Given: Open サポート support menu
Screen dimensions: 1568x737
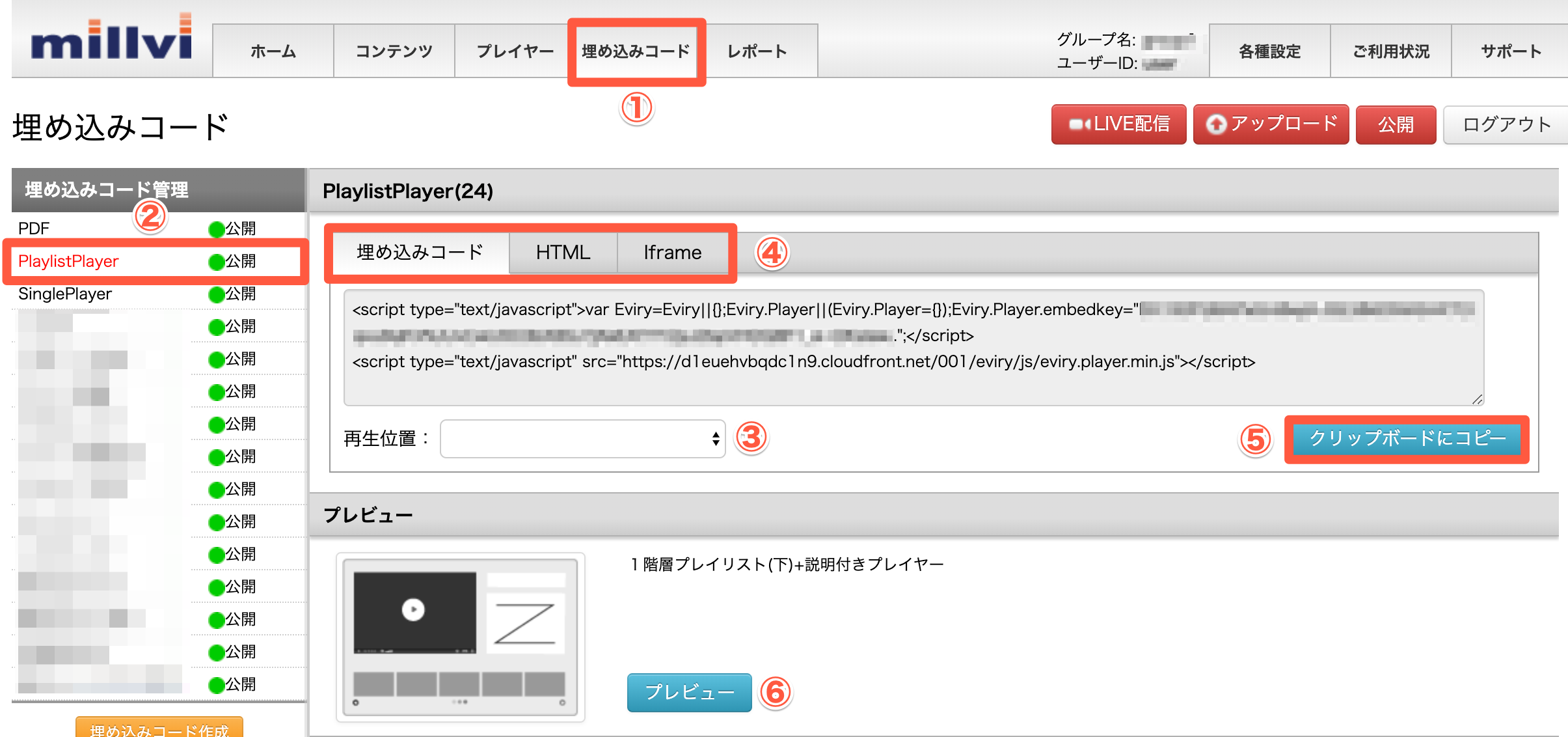Looking at the screenshot, I should (1510, 51).
